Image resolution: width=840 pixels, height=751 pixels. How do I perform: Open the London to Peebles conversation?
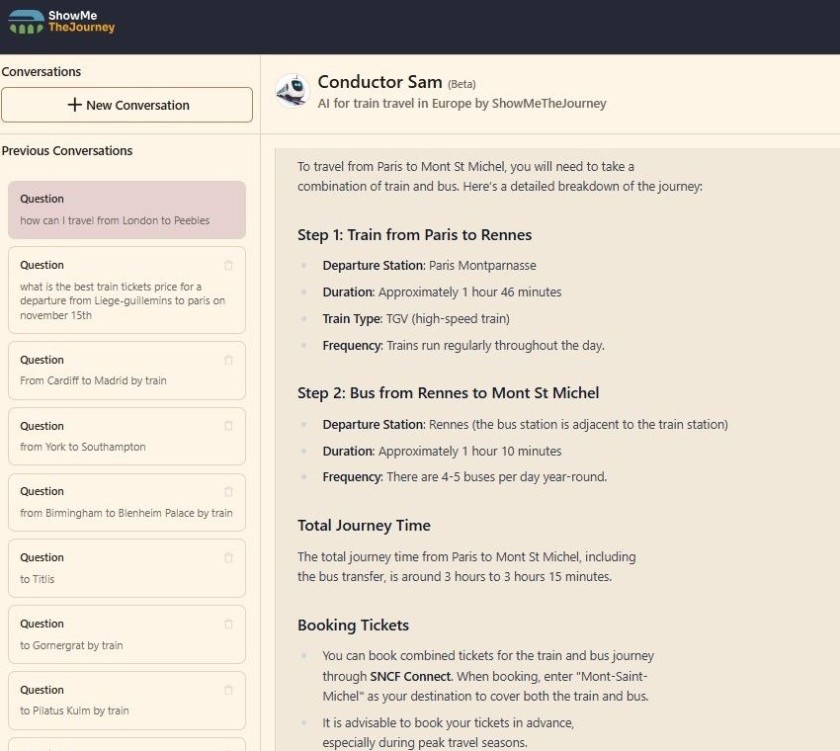pyautogui.click(x=127, y=210)
